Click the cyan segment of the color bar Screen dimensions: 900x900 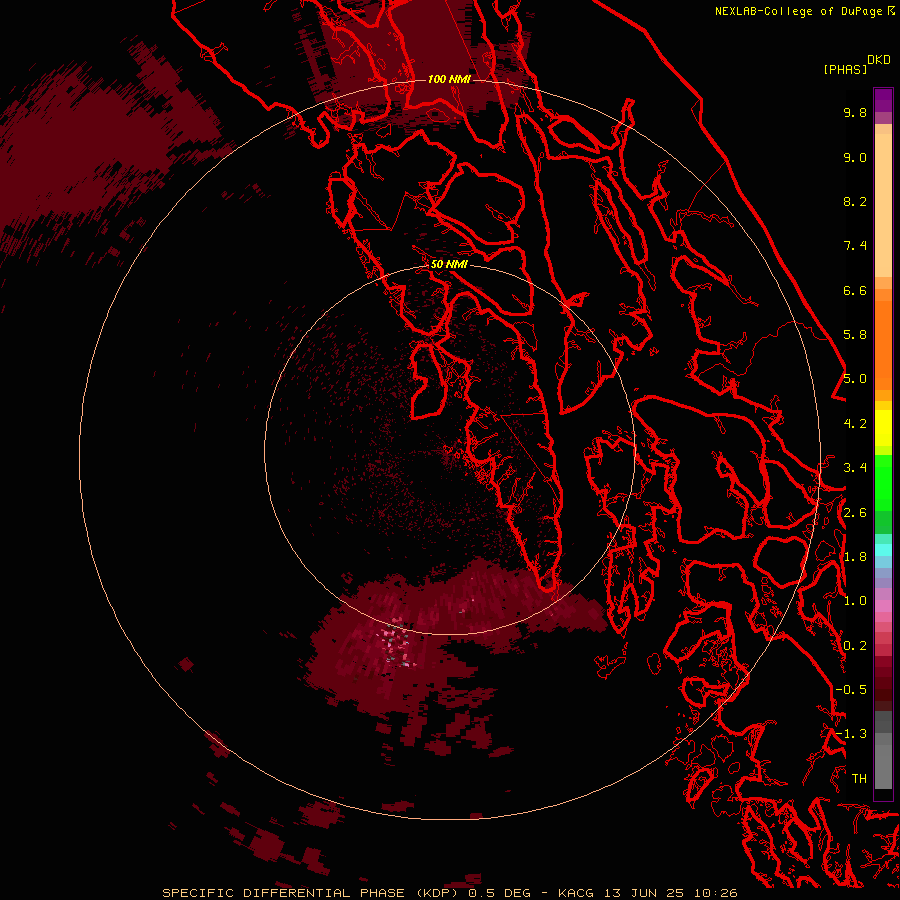(x=883, y=549)
